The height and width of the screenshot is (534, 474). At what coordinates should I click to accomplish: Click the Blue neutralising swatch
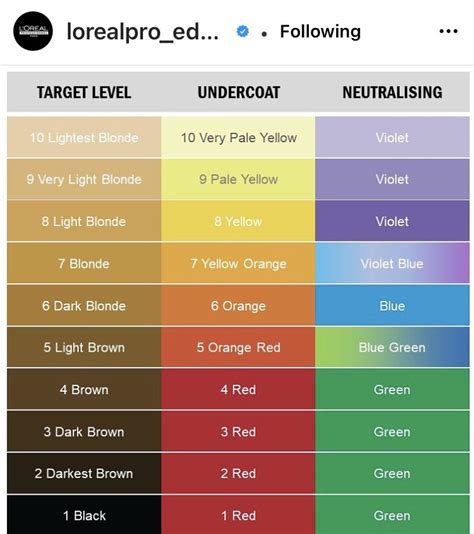pyautogui.click(x=392, y=305)
